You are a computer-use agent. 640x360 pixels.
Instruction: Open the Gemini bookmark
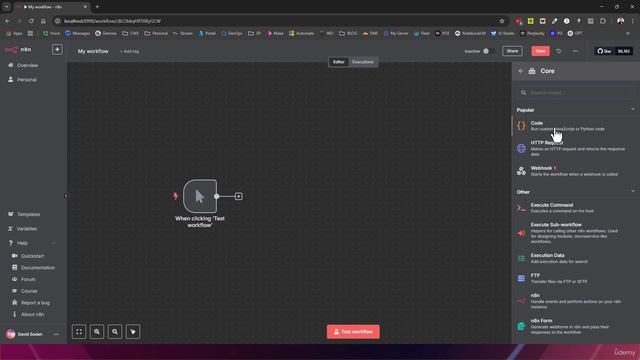[106, 33]
